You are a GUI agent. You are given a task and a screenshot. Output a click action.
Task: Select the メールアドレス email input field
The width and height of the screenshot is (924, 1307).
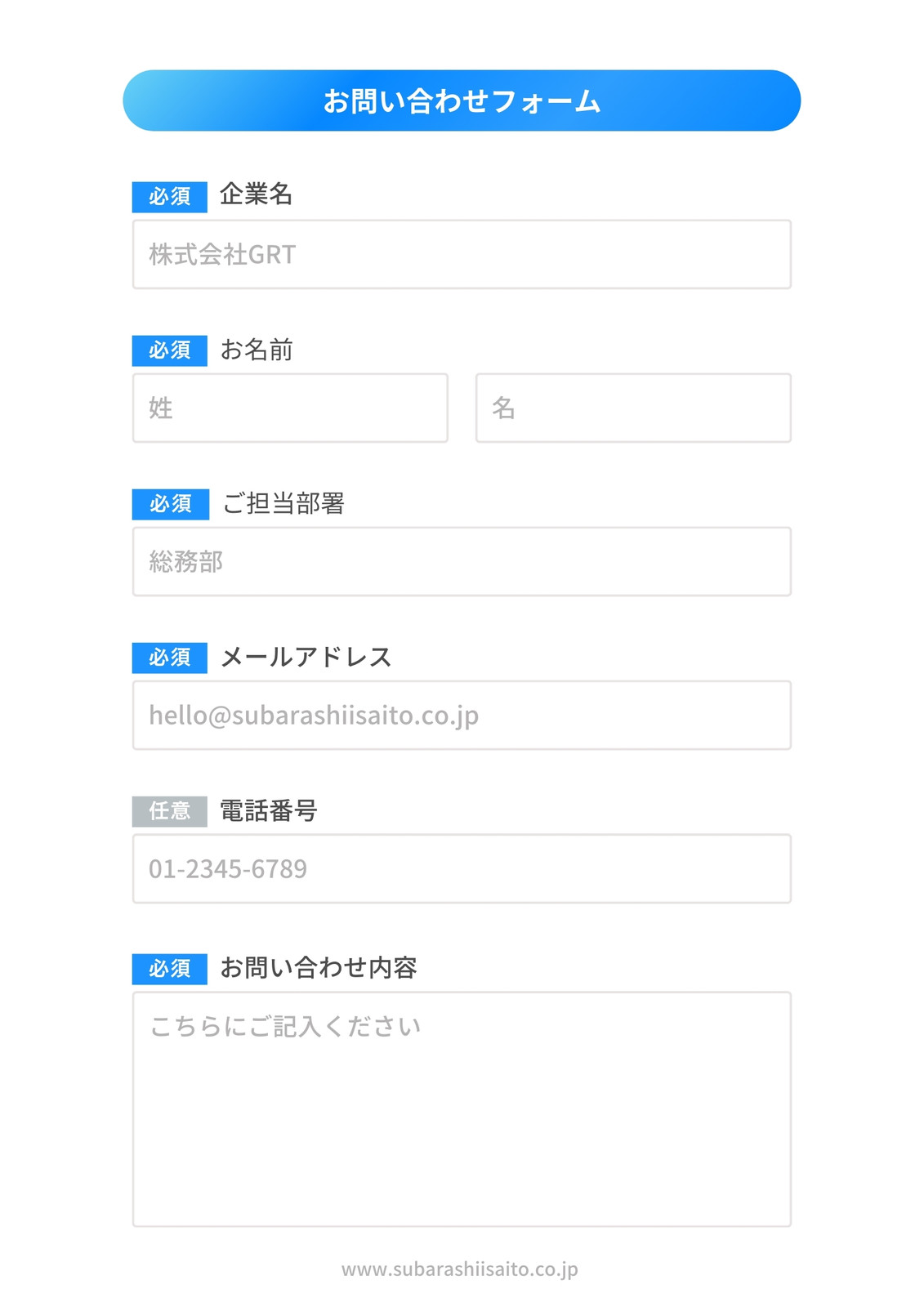(462, 715)
